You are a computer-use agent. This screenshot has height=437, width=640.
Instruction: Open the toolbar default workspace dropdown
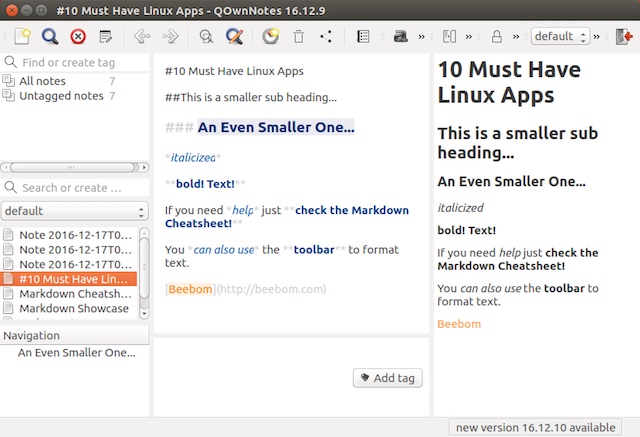560,36
